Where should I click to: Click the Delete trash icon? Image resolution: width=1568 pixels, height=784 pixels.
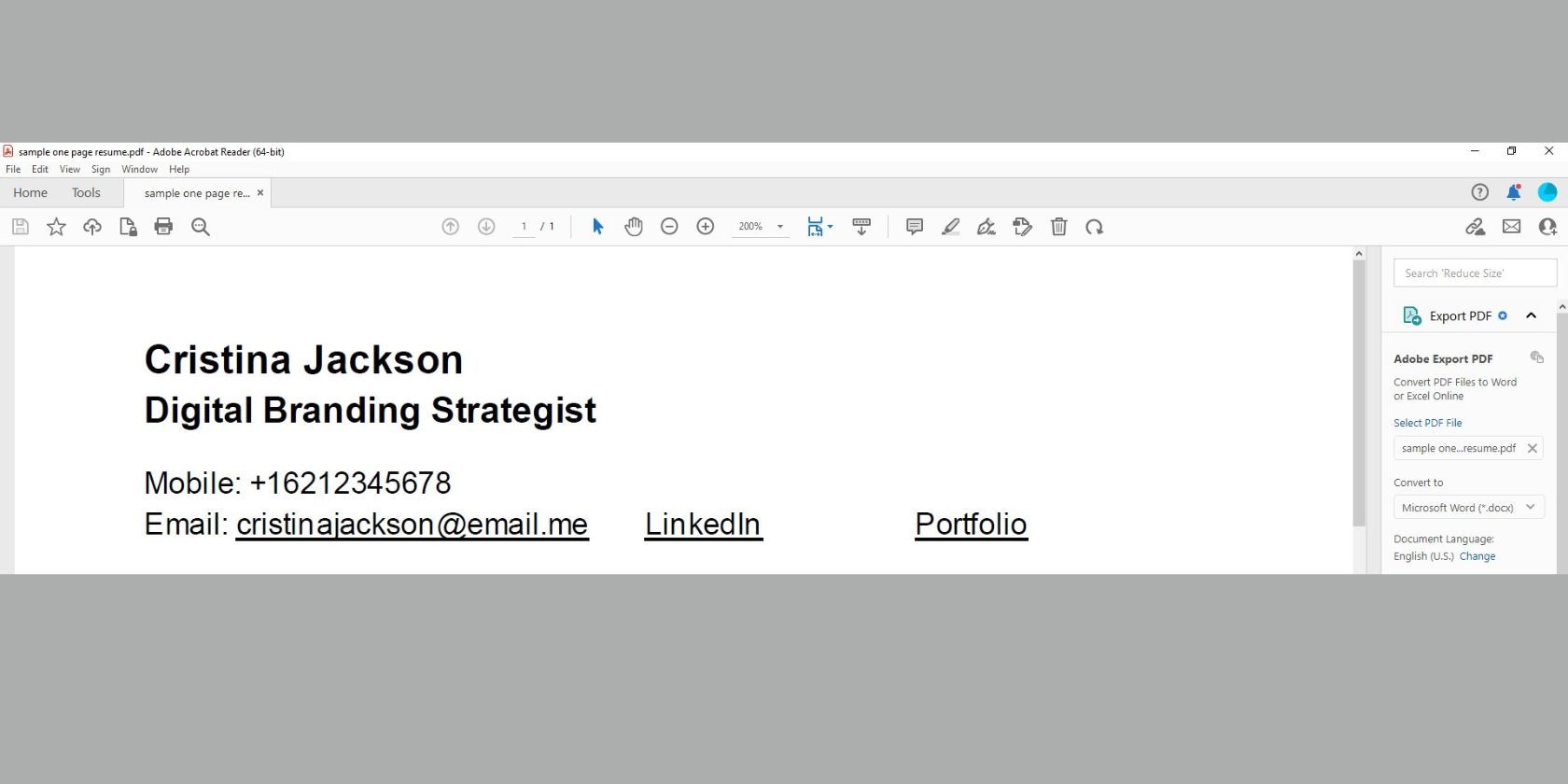(x=1058, y=227)
